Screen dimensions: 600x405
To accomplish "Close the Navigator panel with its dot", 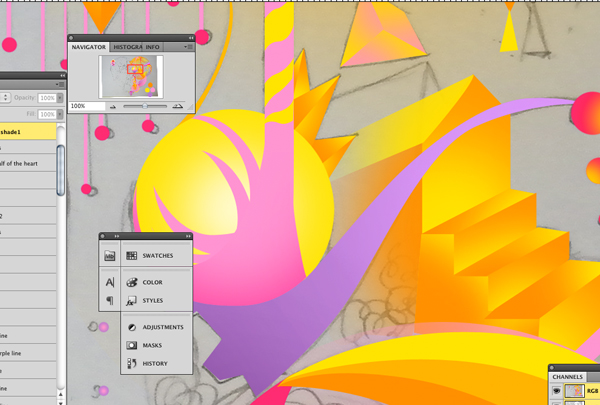I will click(x=72, y=38).
